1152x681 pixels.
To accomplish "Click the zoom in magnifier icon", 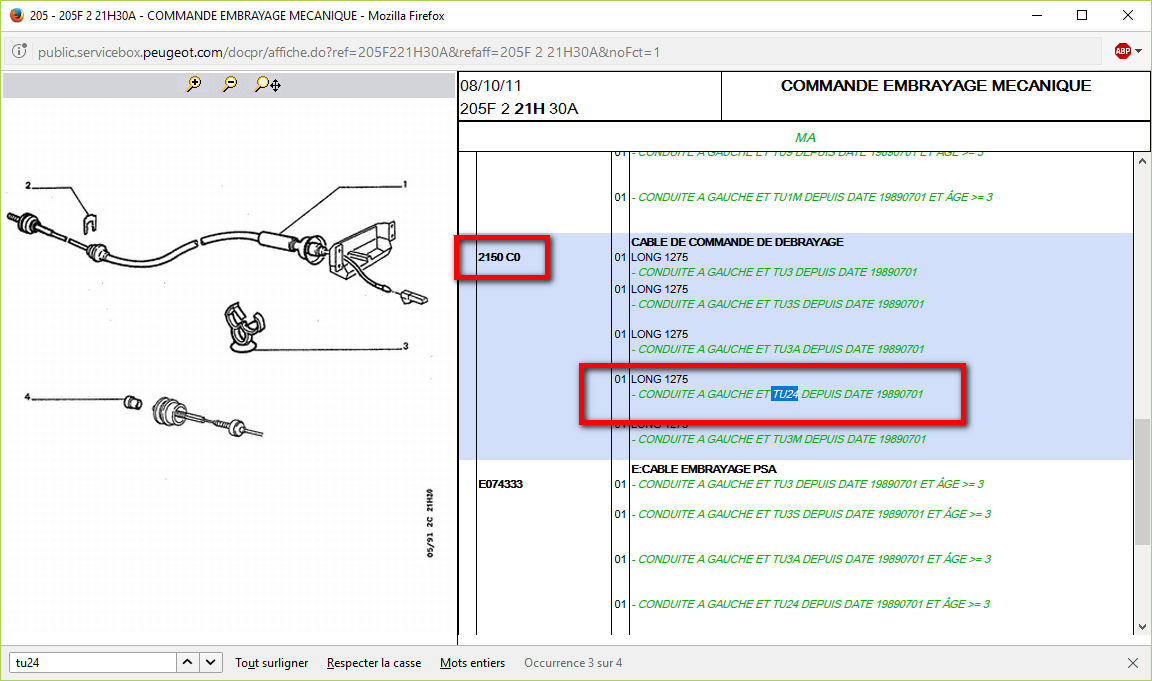I will (194, 84).
